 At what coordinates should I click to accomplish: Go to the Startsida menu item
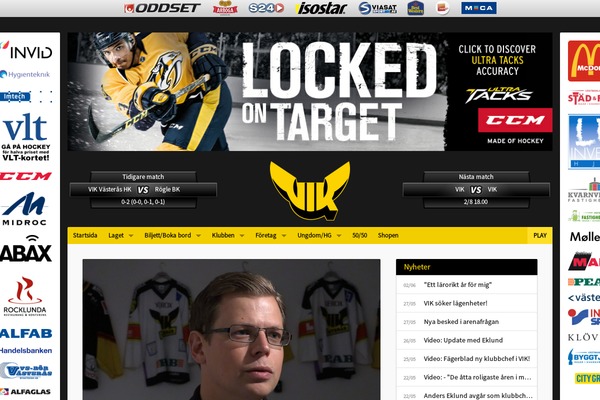coord(85,235)
